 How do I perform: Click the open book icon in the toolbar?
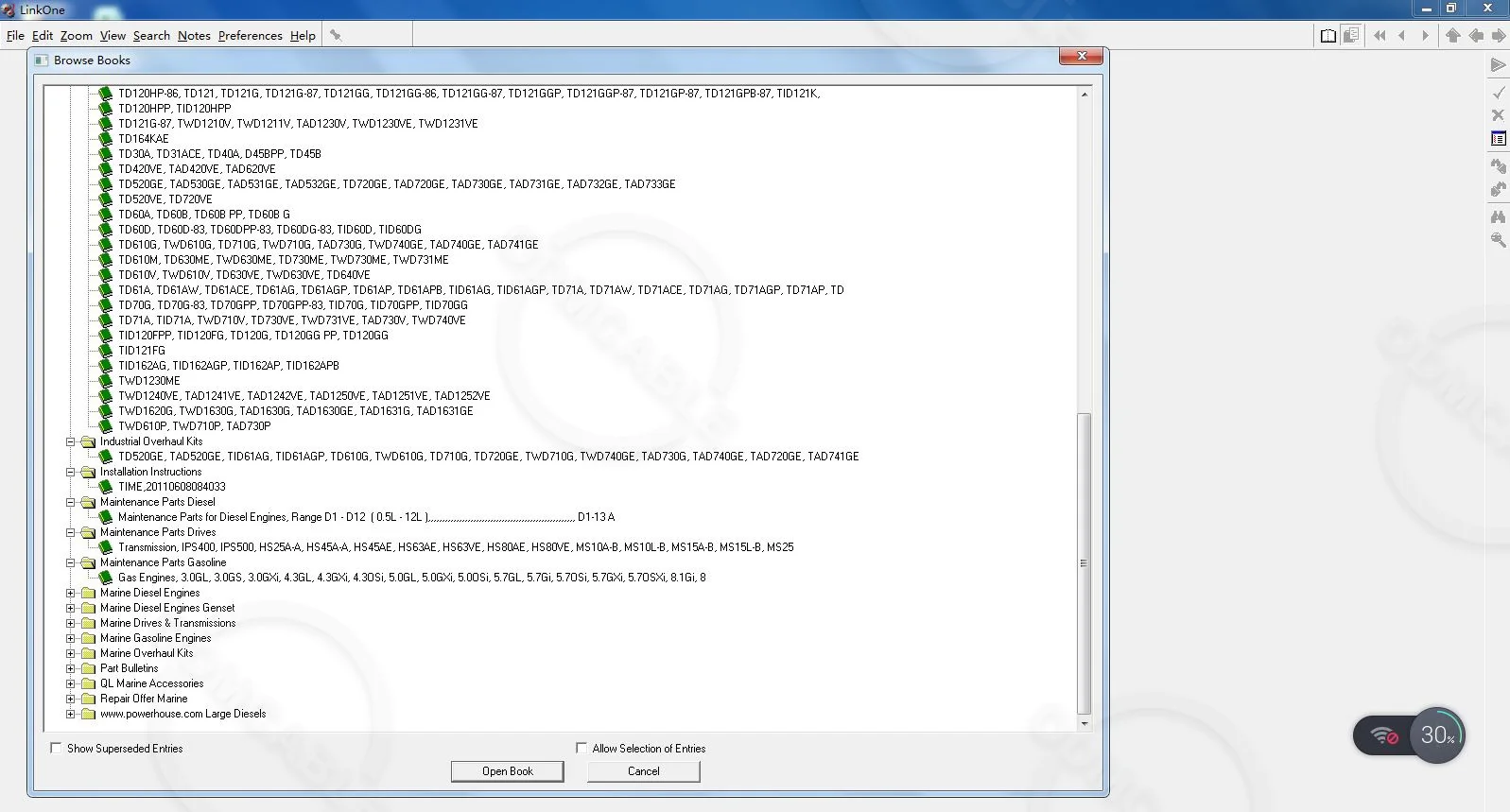tap(1328, 36)
